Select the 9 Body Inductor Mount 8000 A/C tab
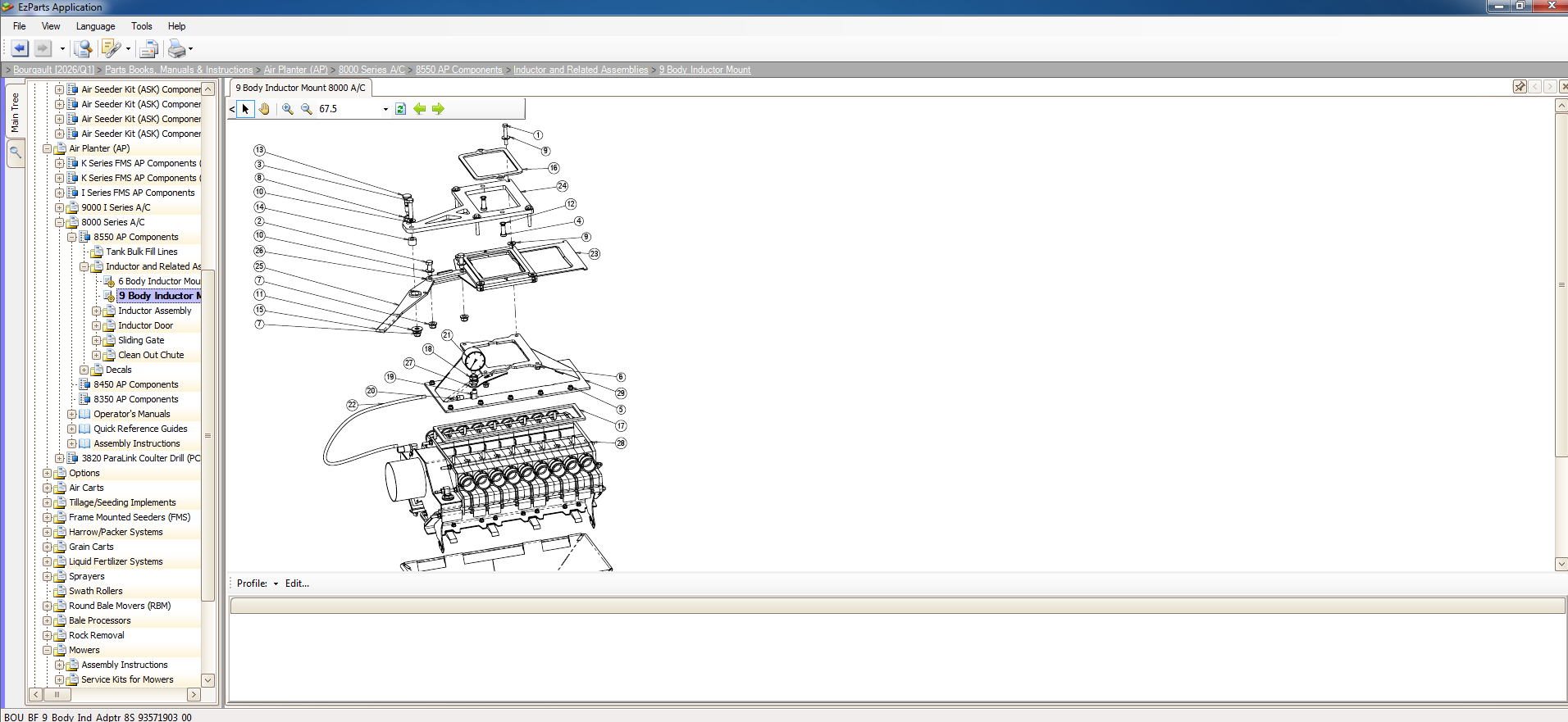1568x722 pixels. (300, 88)
